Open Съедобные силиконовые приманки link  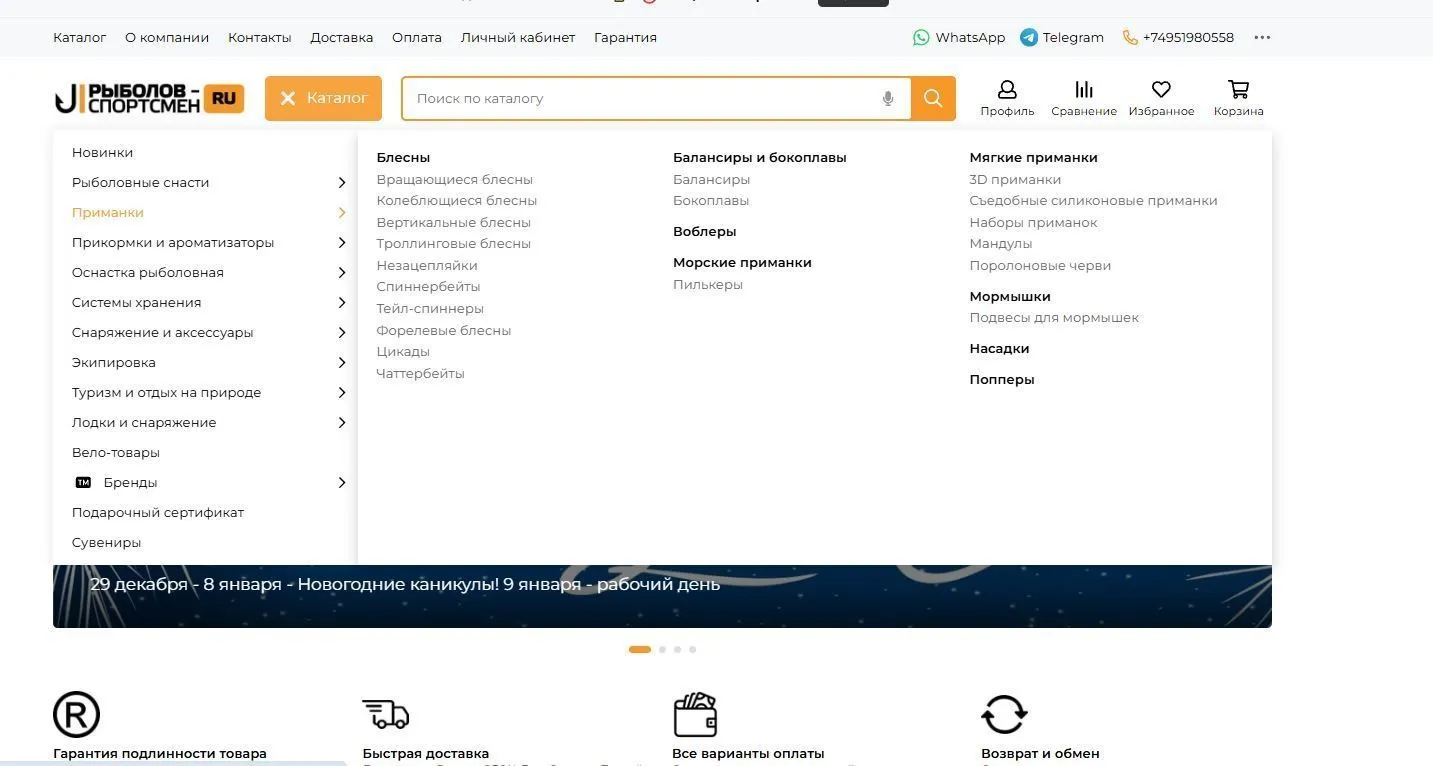coord(1093,201)
